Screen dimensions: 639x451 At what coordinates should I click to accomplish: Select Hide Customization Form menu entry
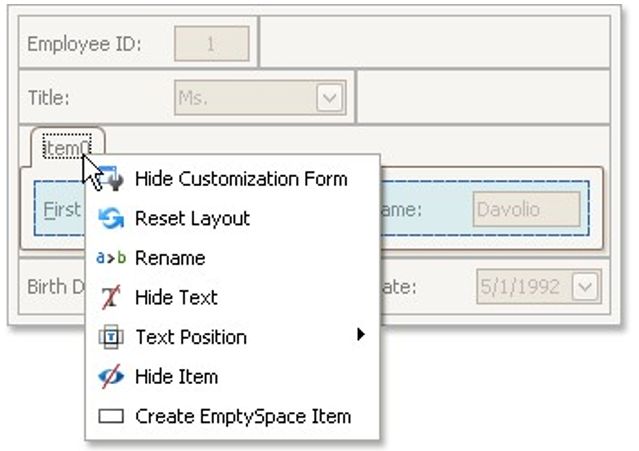[x=241, y=179]
